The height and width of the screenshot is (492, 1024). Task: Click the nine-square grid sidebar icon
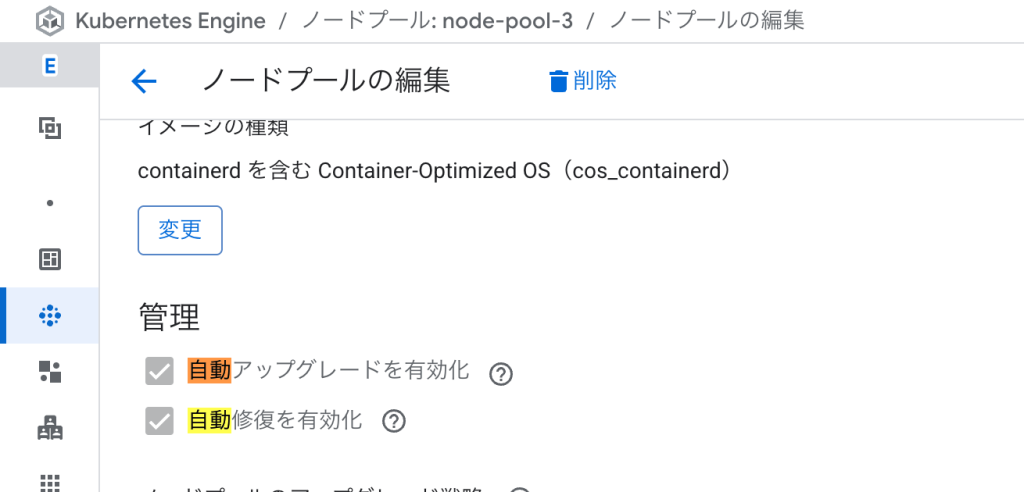(50, 482)
